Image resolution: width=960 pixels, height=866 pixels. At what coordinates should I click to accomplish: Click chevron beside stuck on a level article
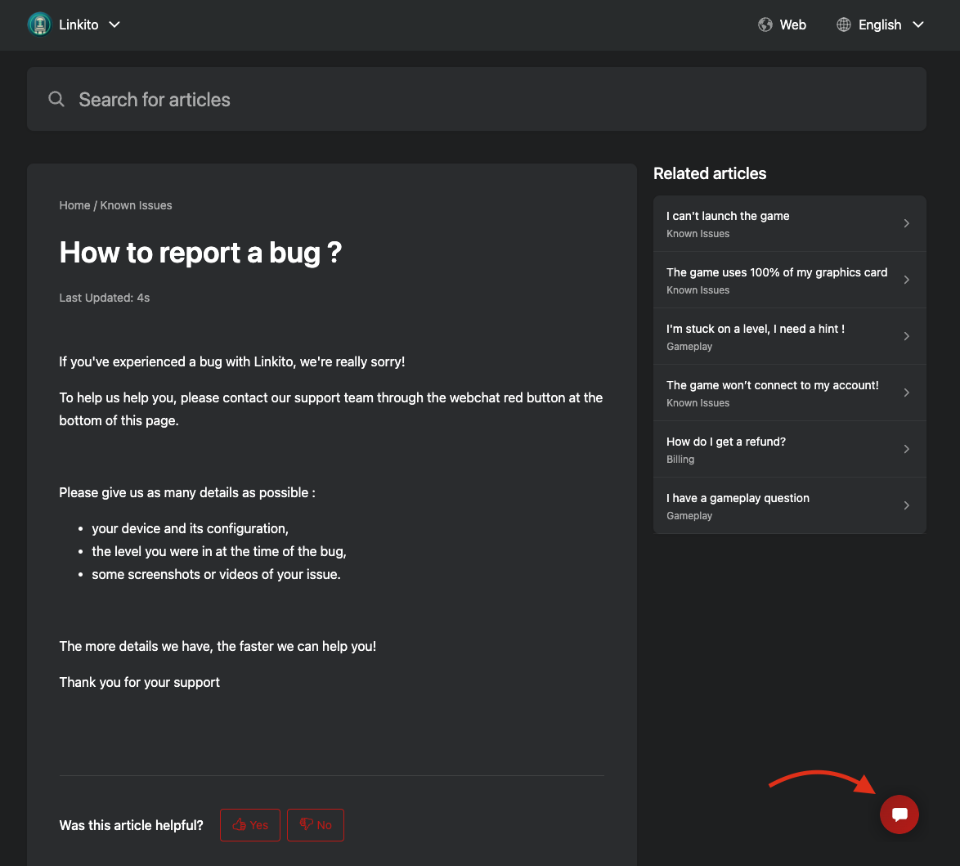906,336
